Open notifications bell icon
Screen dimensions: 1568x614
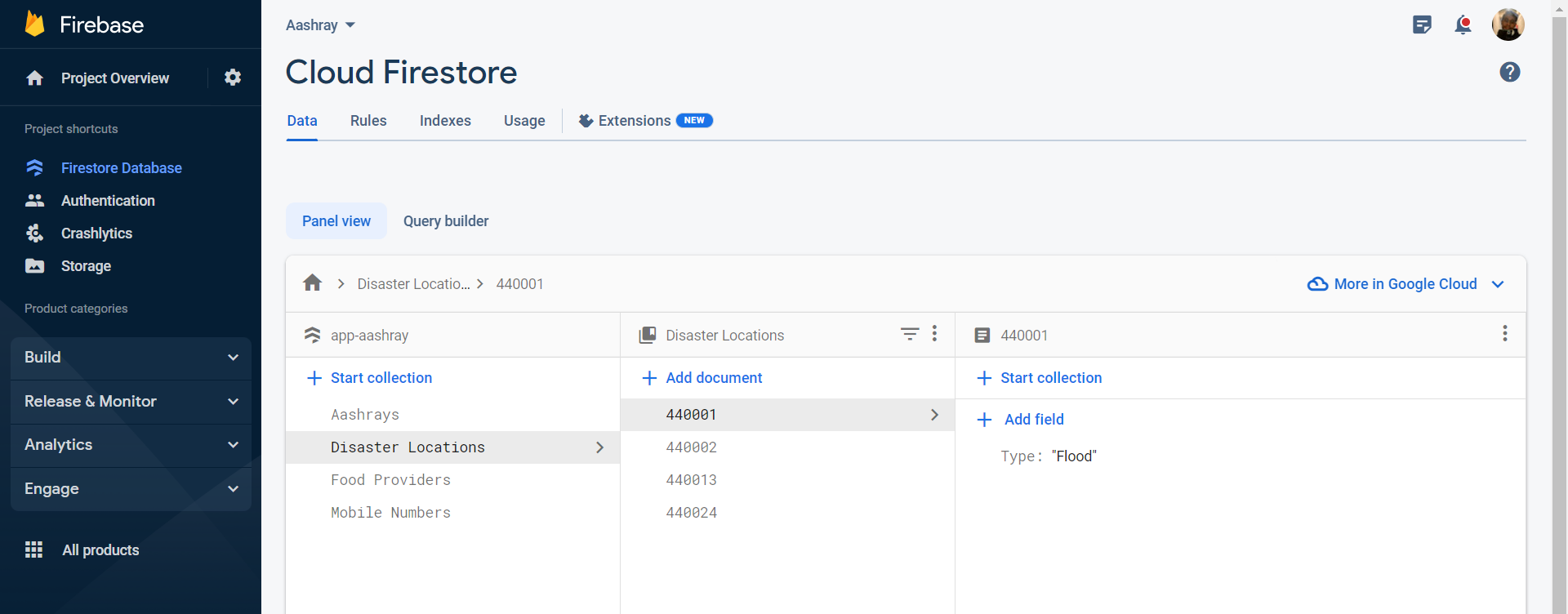[1463, 24]
